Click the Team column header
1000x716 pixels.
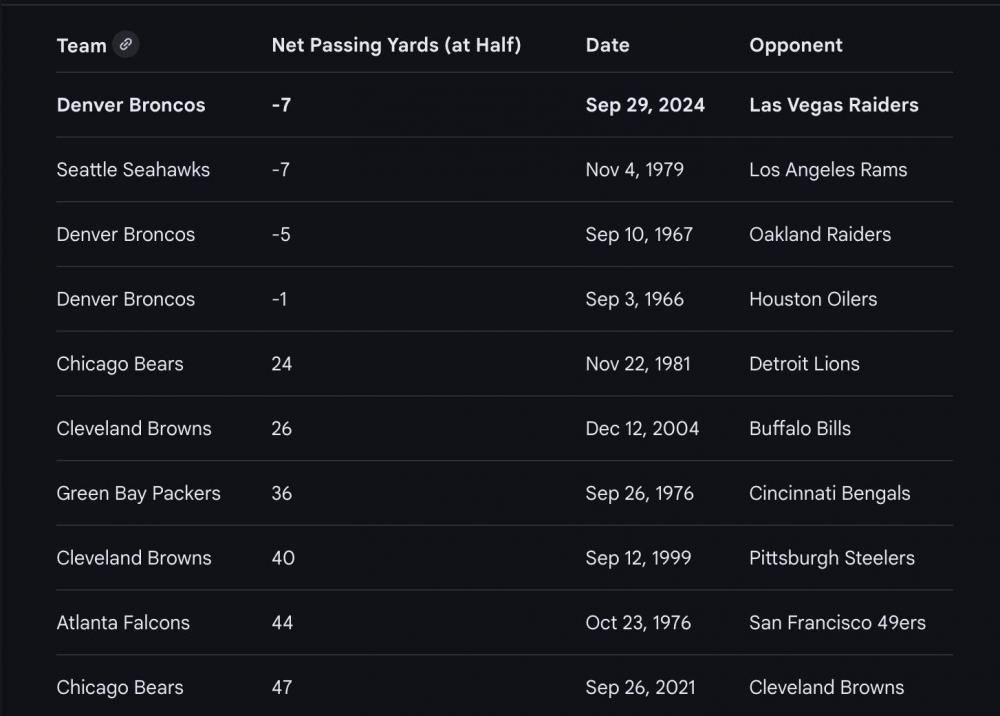click(81, 46)
